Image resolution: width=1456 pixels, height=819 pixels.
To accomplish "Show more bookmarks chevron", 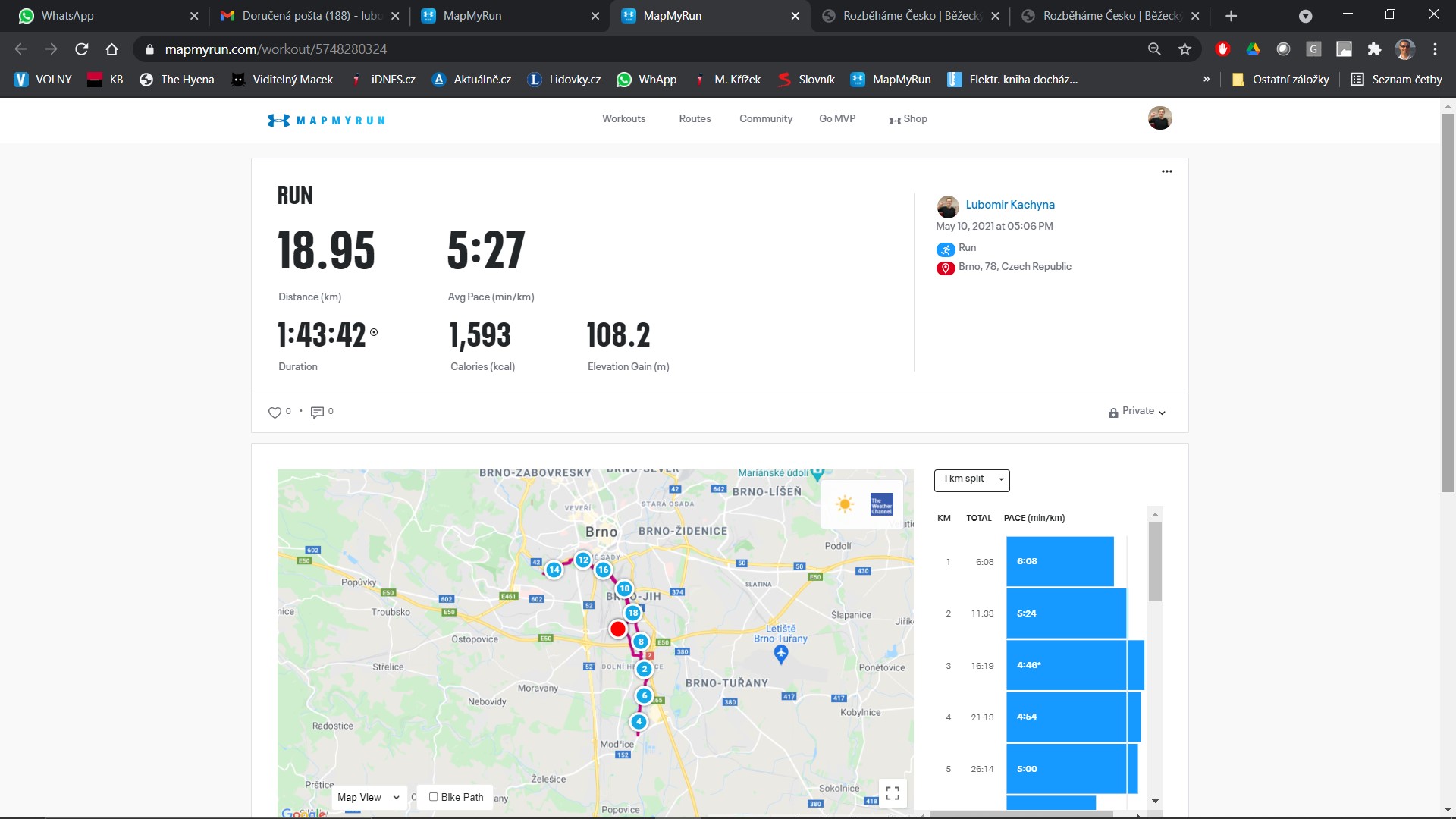I will point(1206,80).
